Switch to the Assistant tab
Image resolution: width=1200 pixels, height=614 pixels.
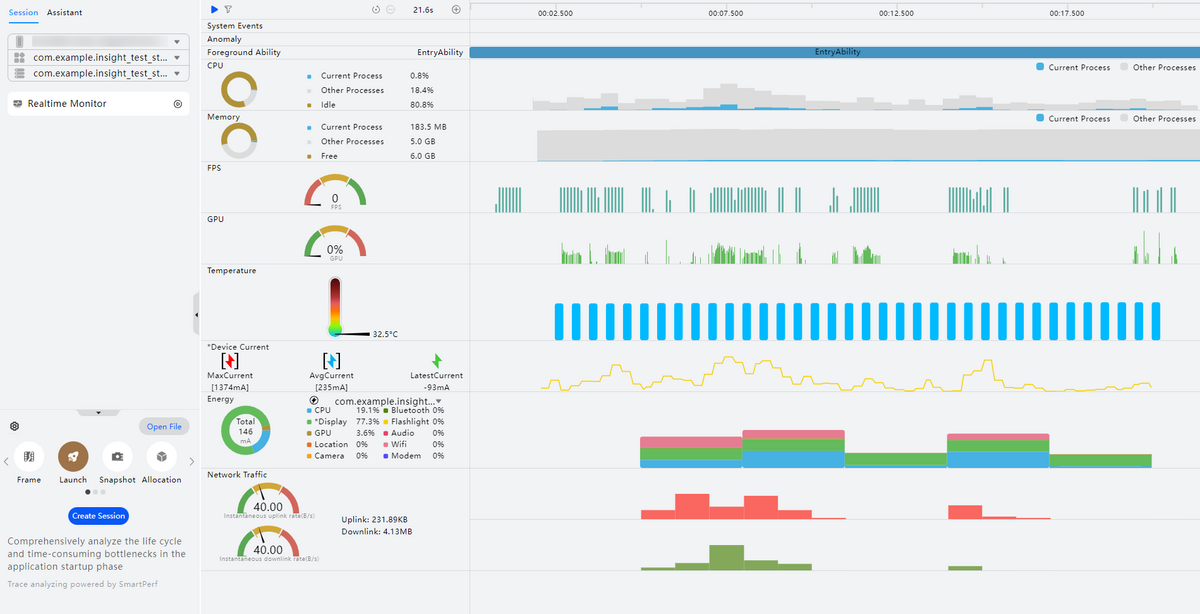tap(65, 12)
